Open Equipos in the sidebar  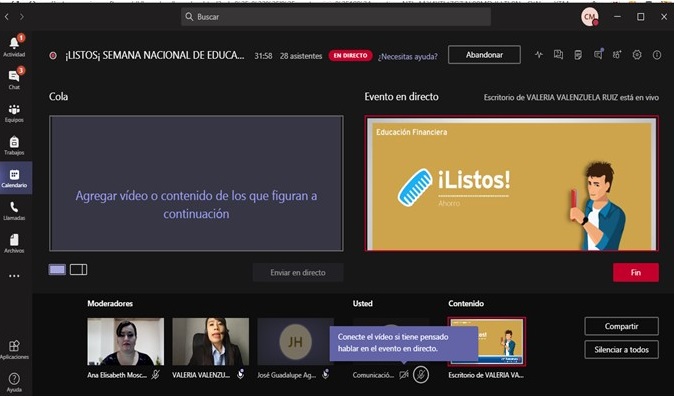[x=14, y=113]
